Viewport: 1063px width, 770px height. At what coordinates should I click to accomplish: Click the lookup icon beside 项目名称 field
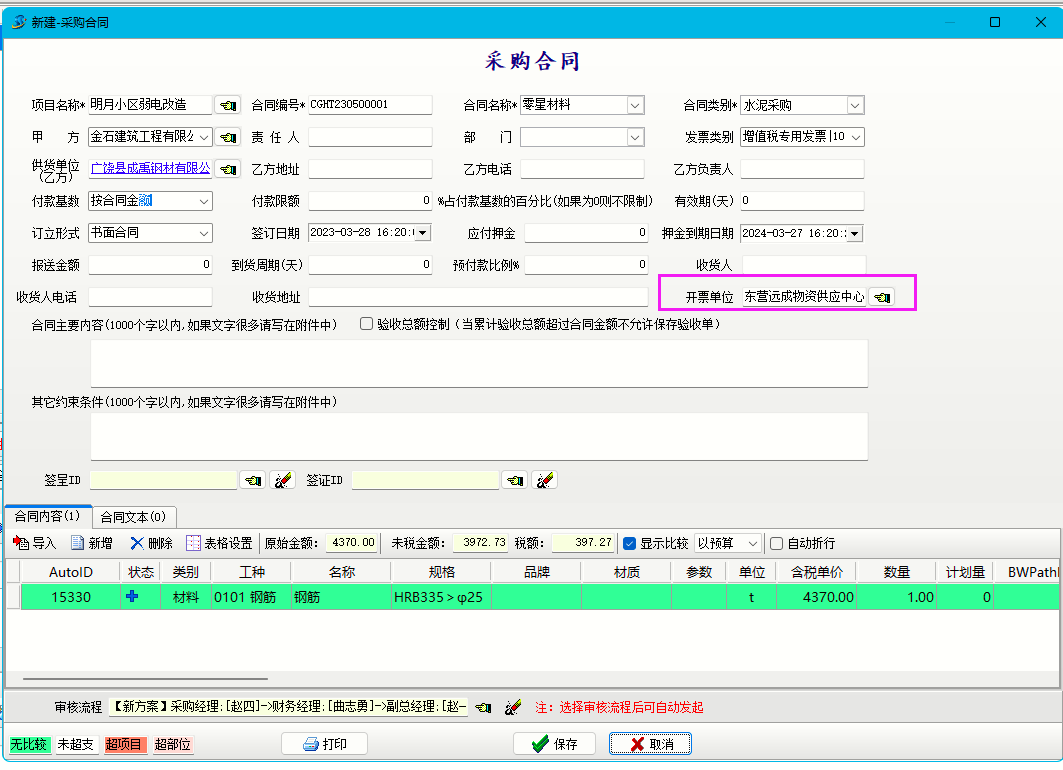point(228,105)
